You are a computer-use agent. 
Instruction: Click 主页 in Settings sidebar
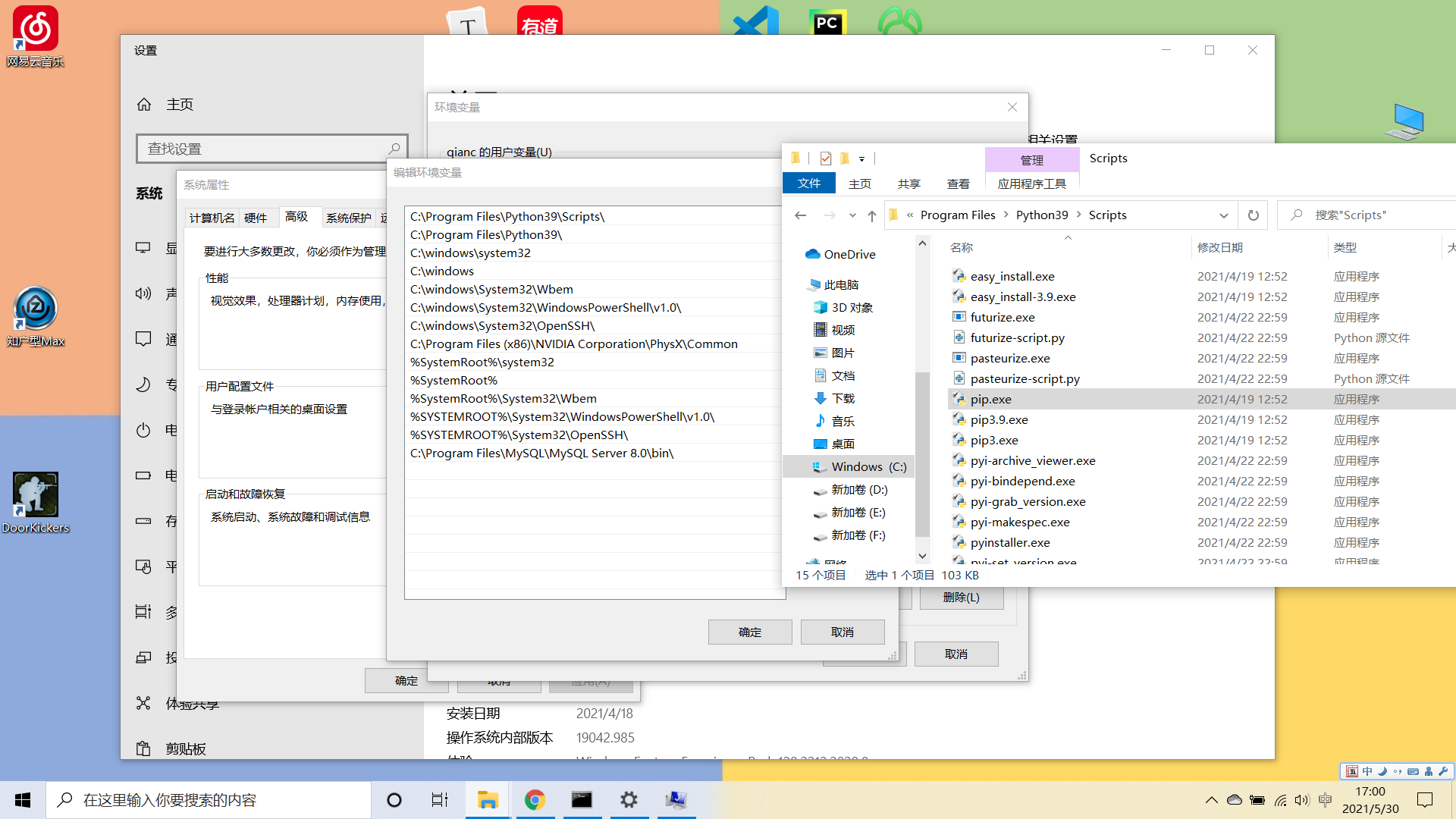coord(180,105)
